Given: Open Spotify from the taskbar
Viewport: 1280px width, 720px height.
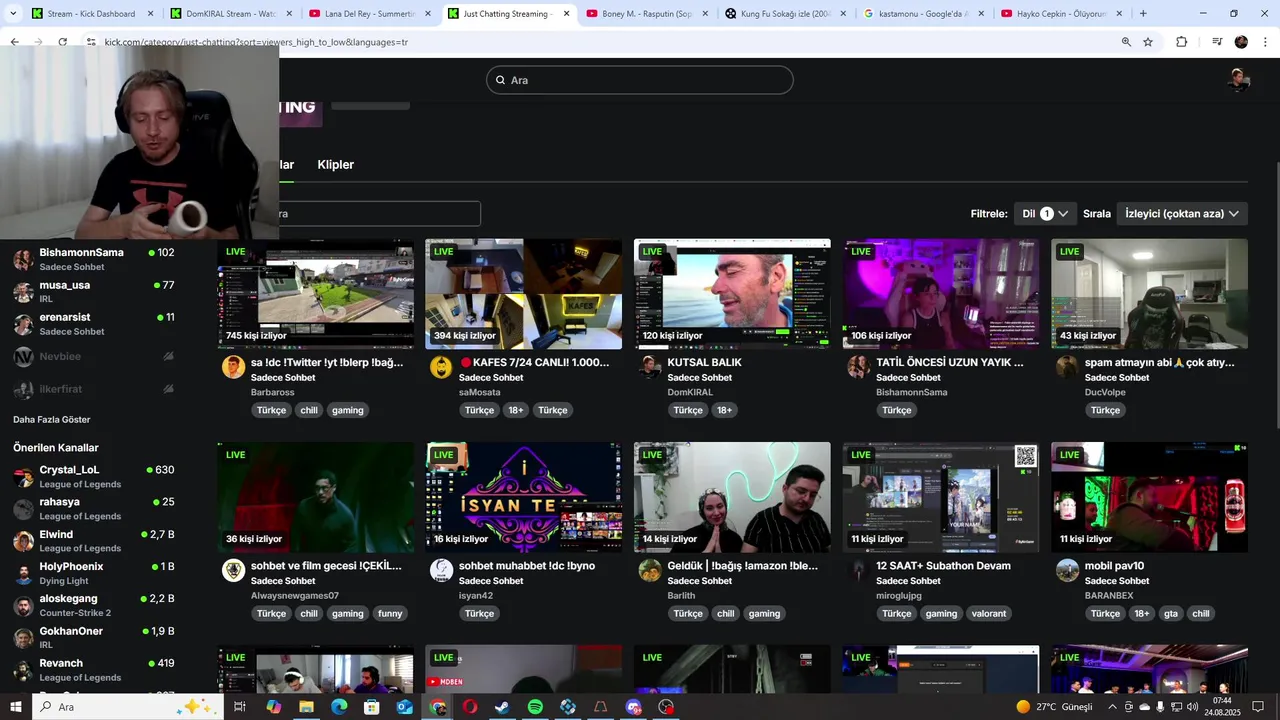Looking at the screenshot, I should [x=535, y=707].
